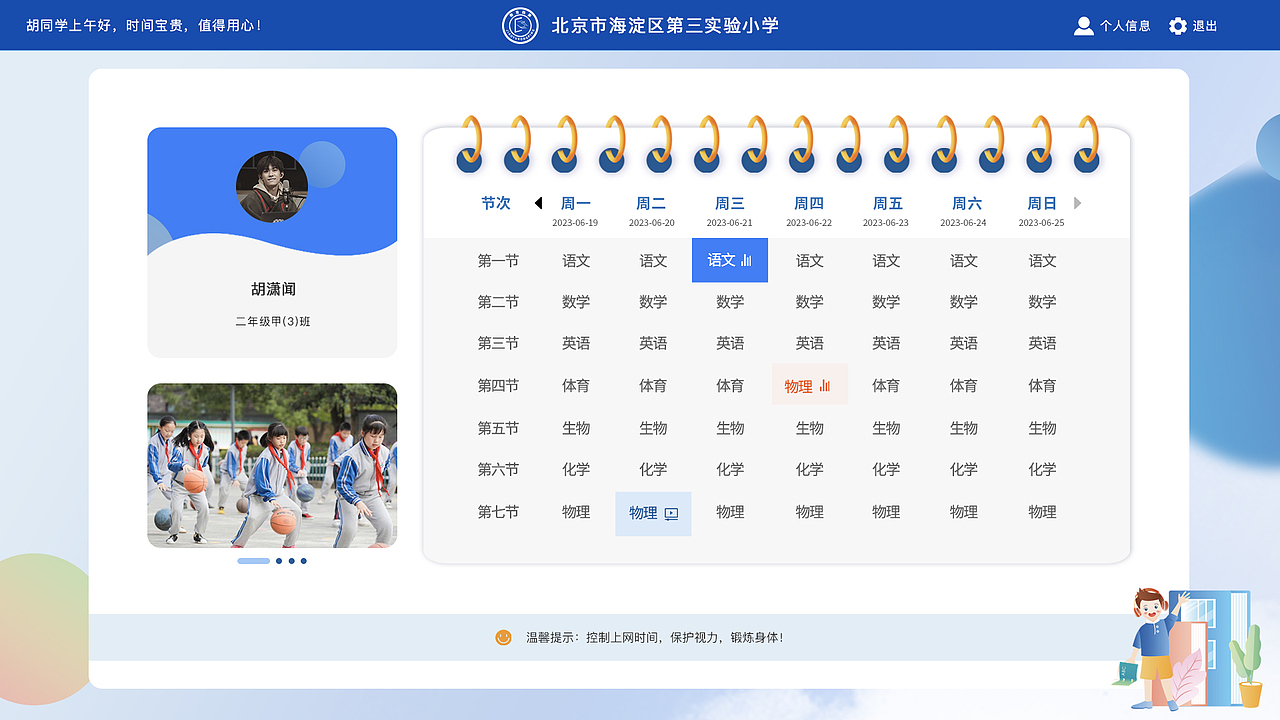Click 退出 to log out

[x=1206, y=26]
